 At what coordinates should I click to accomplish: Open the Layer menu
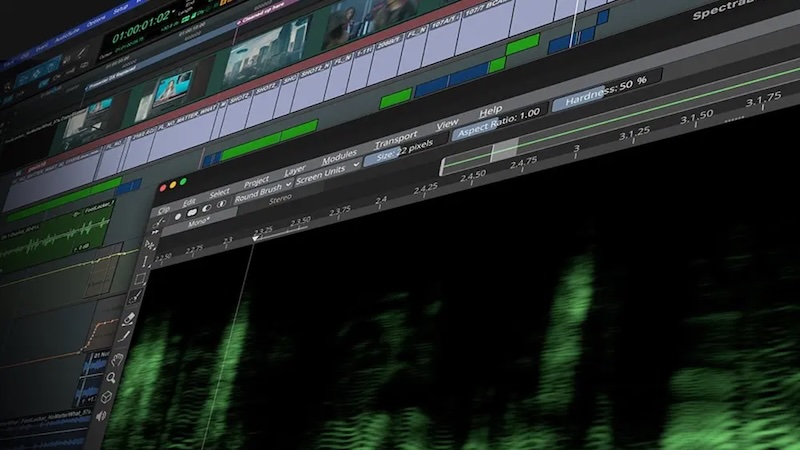tap(295, 170)
